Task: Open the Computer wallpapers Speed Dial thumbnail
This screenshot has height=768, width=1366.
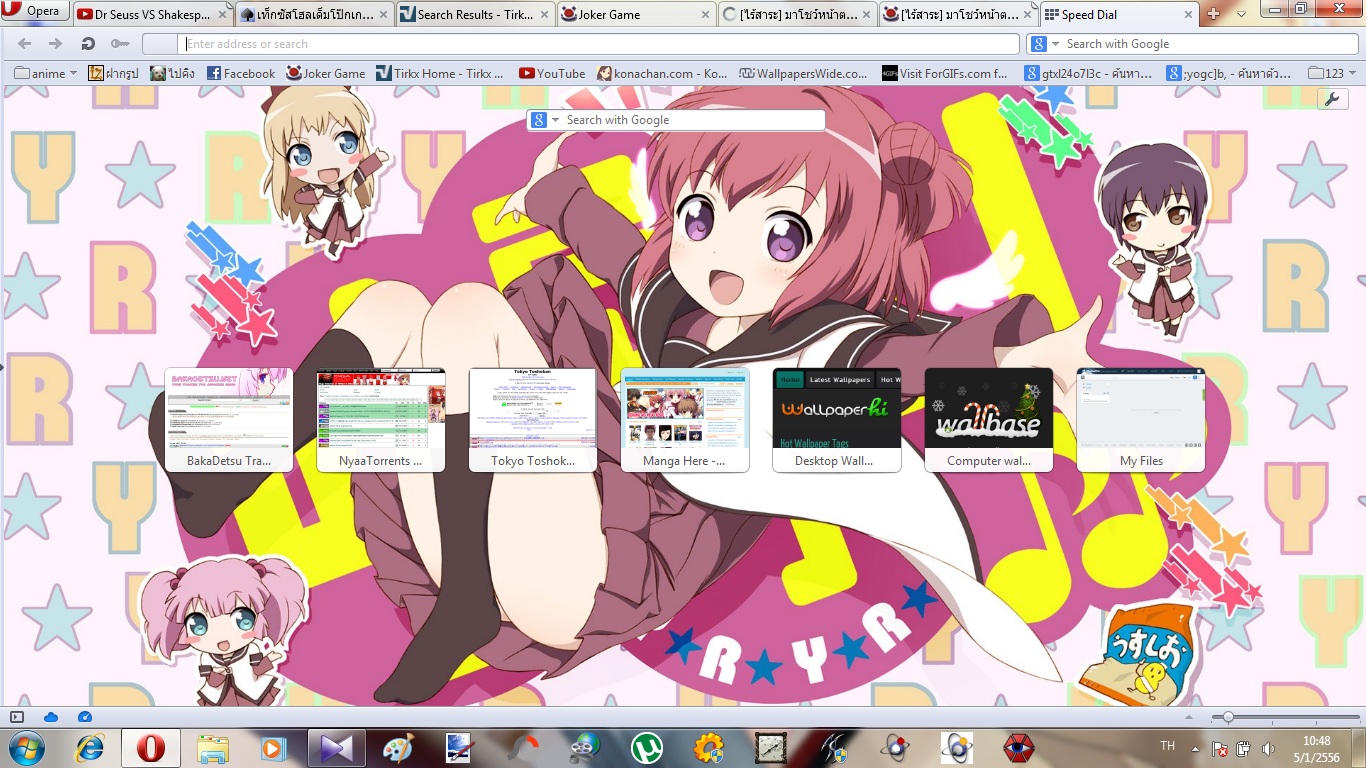Action: 989,420
